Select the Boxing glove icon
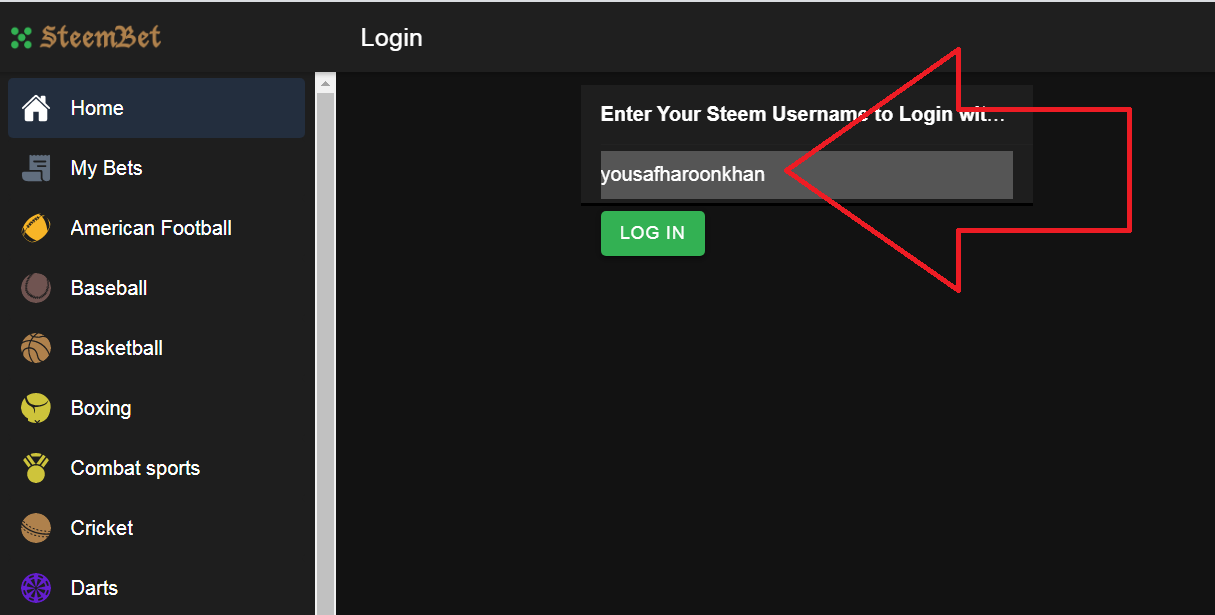 tap(36, 408)
